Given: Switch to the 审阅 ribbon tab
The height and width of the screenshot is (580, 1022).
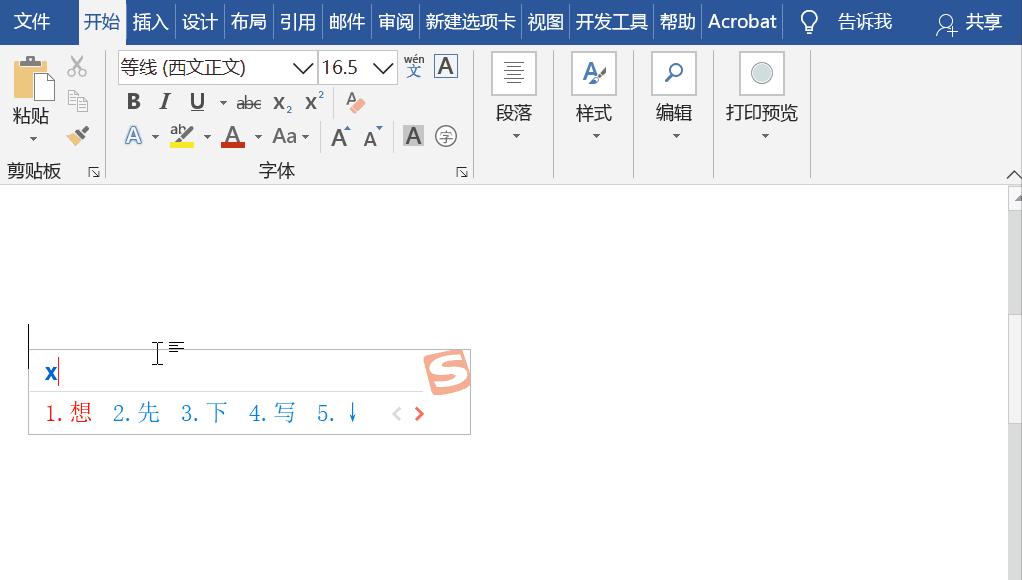Looking at the screenshot, I should pos(396,21).
